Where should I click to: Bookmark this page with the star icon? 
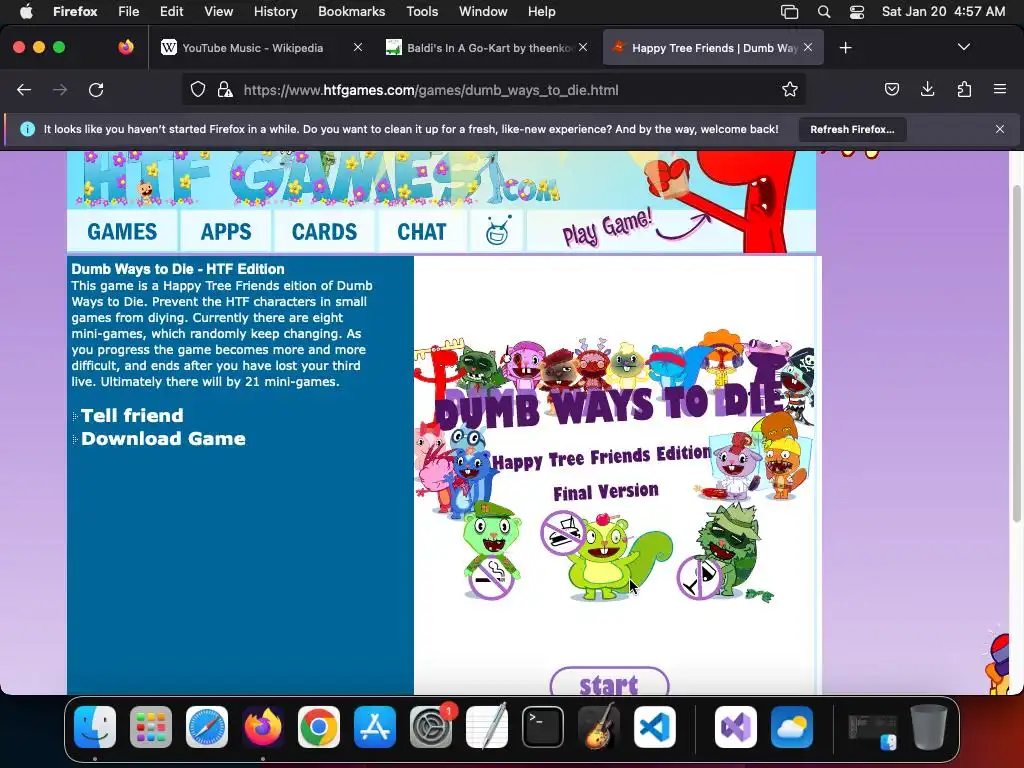790,90
